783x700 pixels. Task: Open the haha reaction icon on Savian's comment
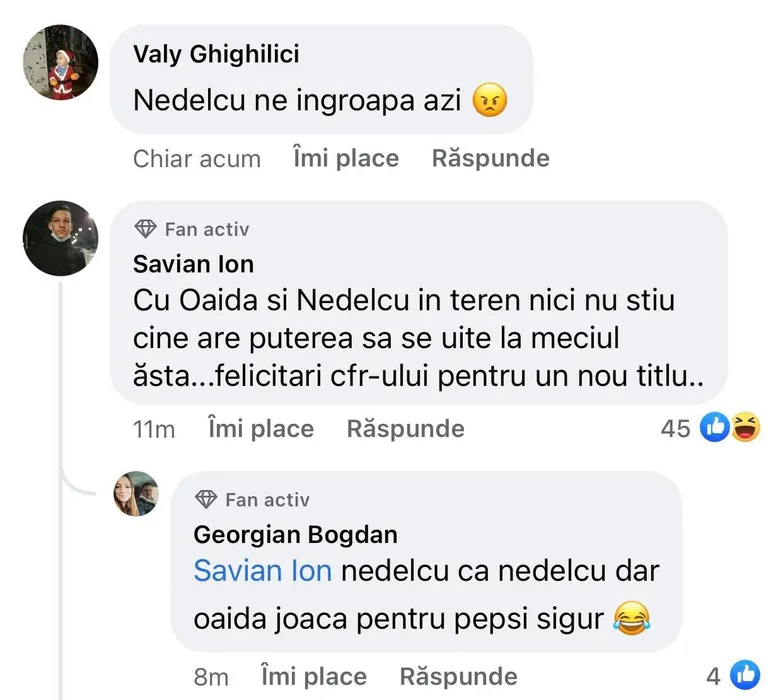(744, 428)
